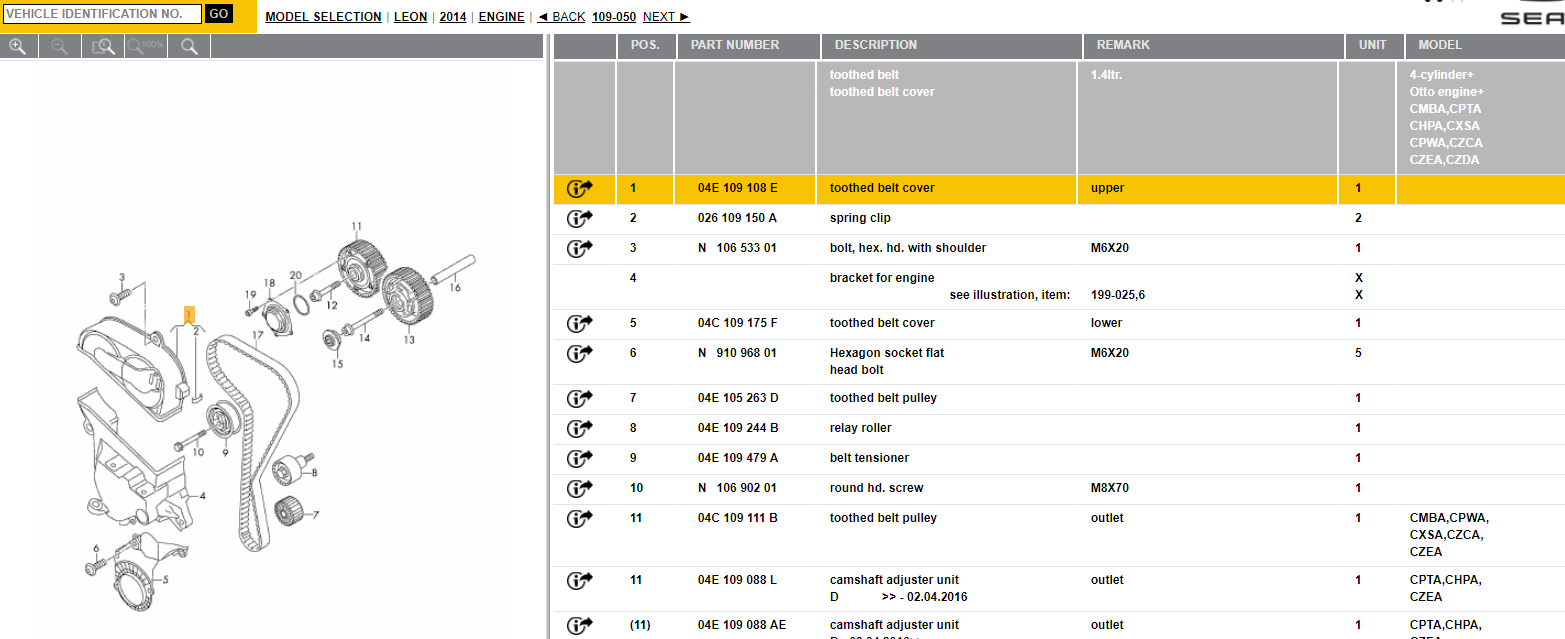This screenshot has height=639, width=1565.
Task: Reset diagram zoom to 100%
Action: point(146,46)
